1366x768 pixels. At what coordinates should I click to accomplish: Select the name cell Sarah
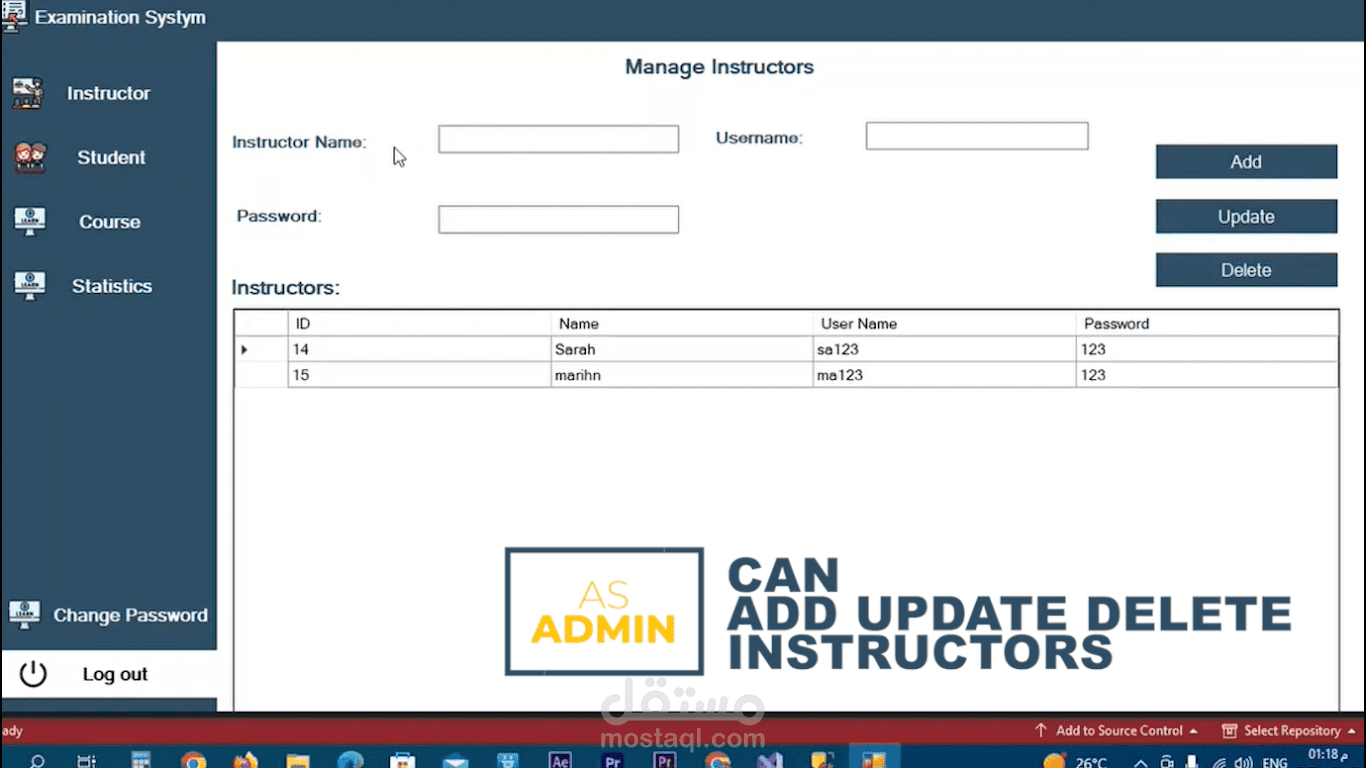pos(682,349)
